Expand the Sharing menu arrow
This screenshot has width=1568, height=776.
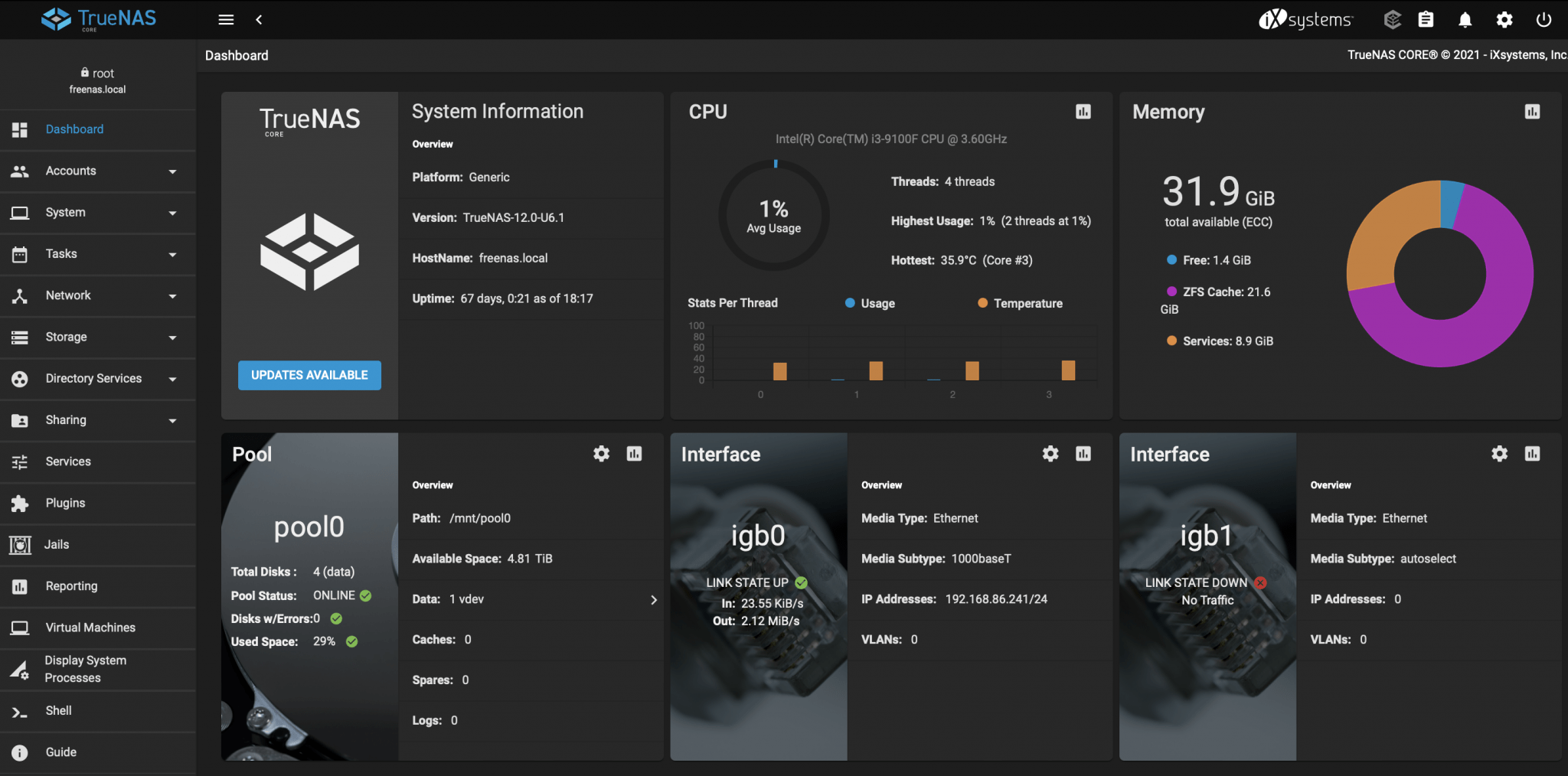tap(173, 420)
